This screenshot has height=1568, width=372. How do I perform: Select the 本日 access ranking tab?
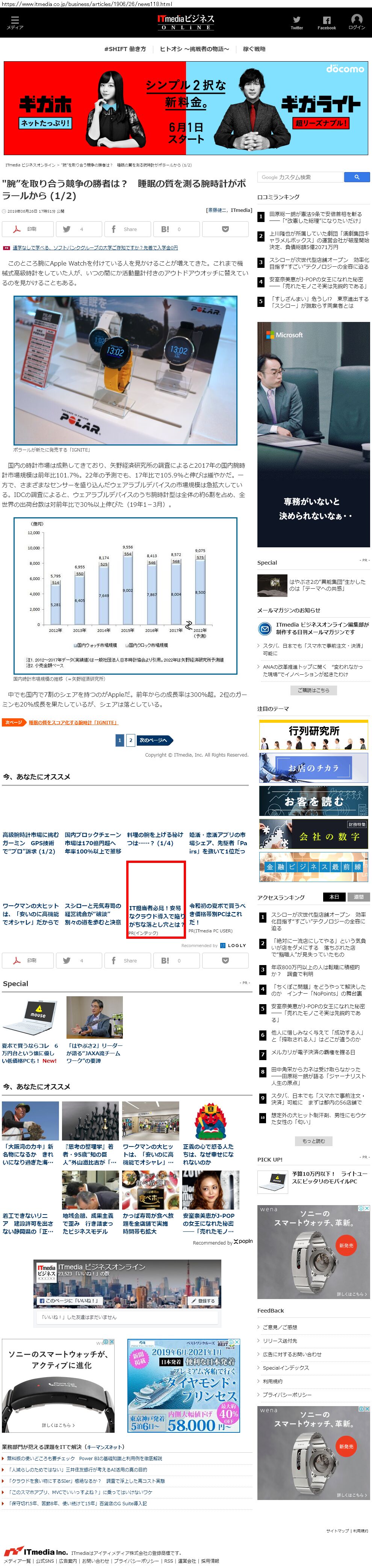[334, 897]
